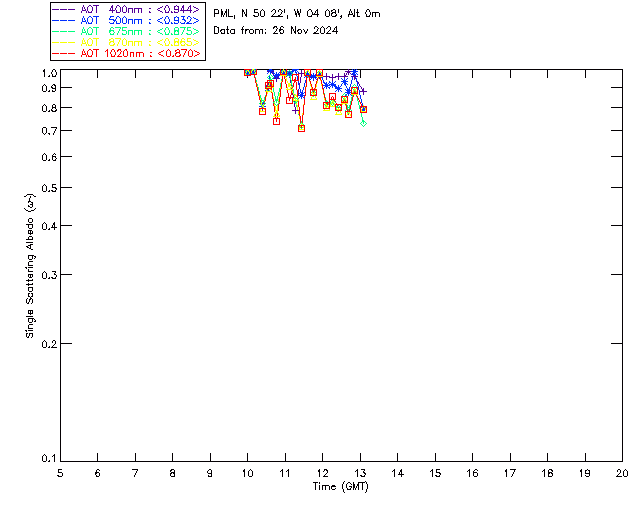640x512 pixels.
Task: Click the x-axis hour label '5'
Action: coord(60,473)
